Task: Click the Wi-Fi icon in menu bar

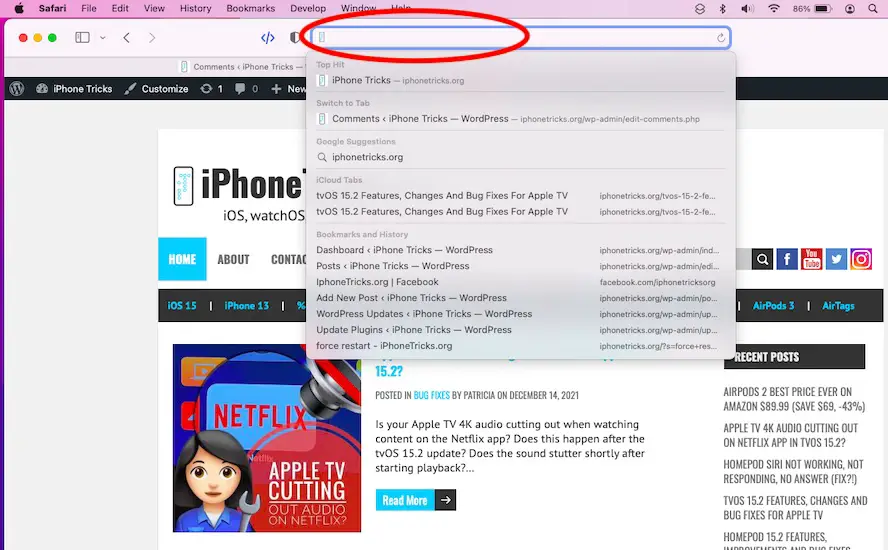Action: point(774,8)
